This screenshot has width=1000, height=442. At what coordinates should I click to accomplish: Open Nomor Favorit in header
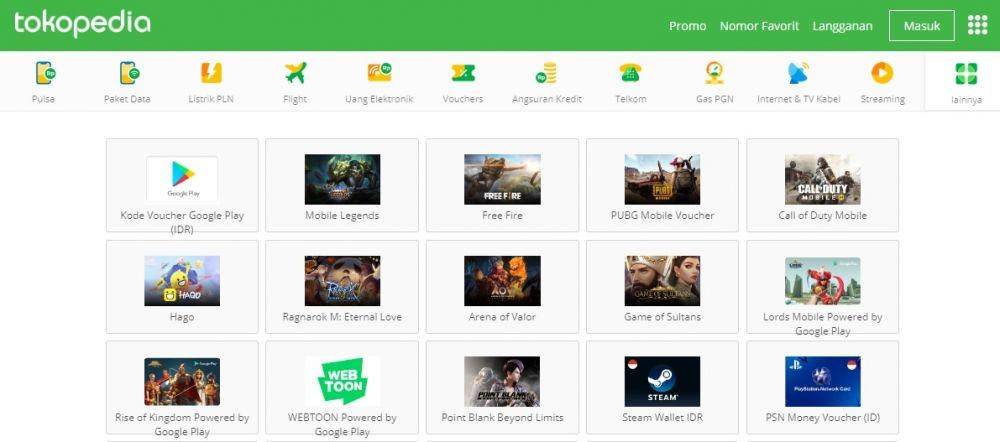(x=759, y=26)
